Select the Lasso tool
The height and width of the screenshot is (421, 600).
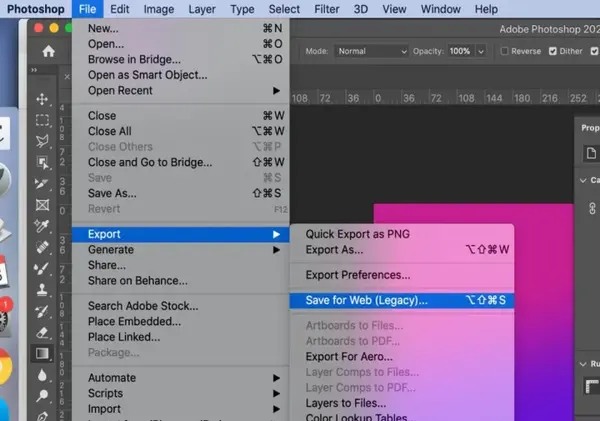coord(42,141)
